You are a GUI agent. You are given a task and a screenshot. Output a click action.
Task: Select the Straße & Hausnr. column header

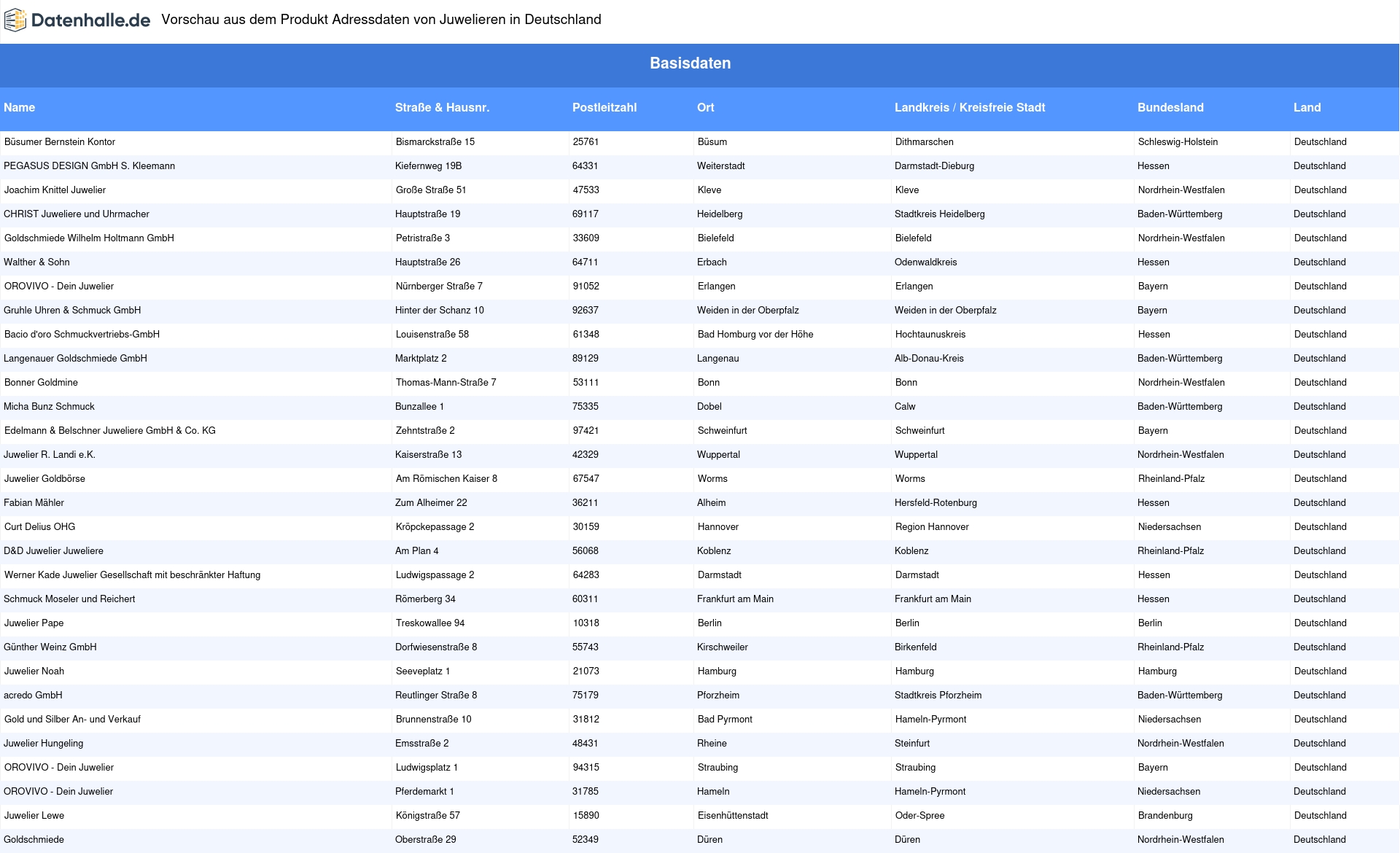tap(442, 107)
